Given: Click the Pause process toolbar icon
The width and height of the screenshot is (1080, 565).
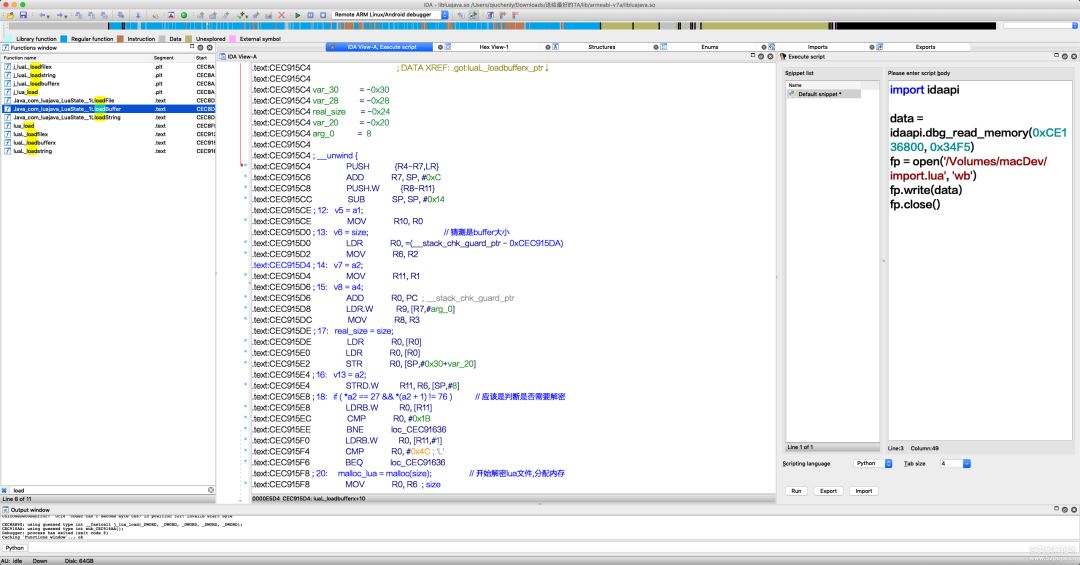Looking at the screenshot, I should point(310,15).
